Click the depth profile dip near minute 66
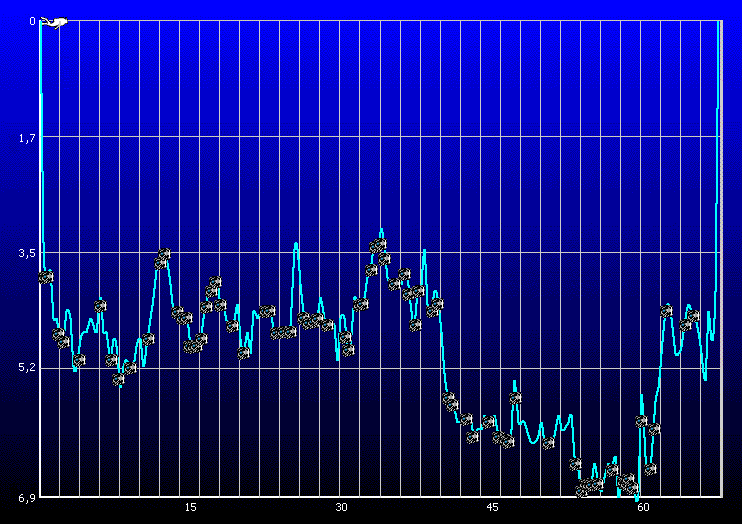Viewport: 742px width, 524px height. pos(705,377)
